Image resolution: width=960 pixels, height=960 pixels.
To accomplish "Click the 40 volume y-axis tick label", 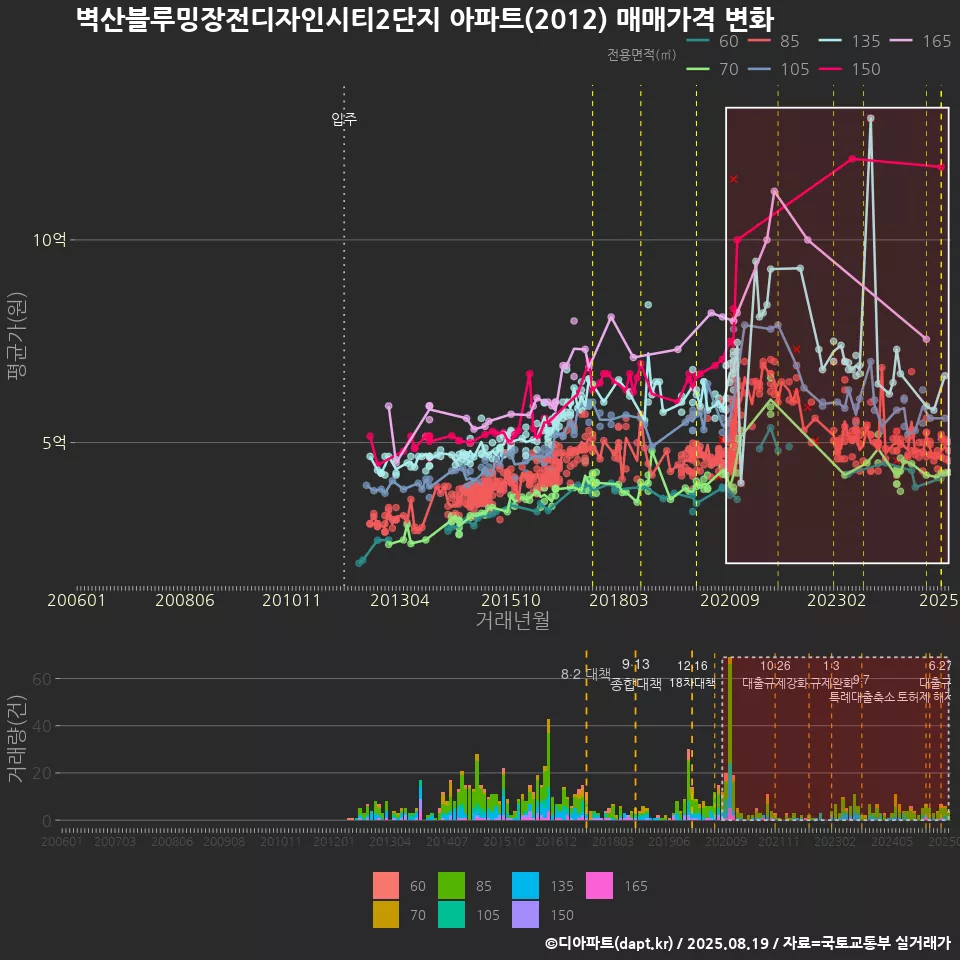I will [x=42, y=726].
